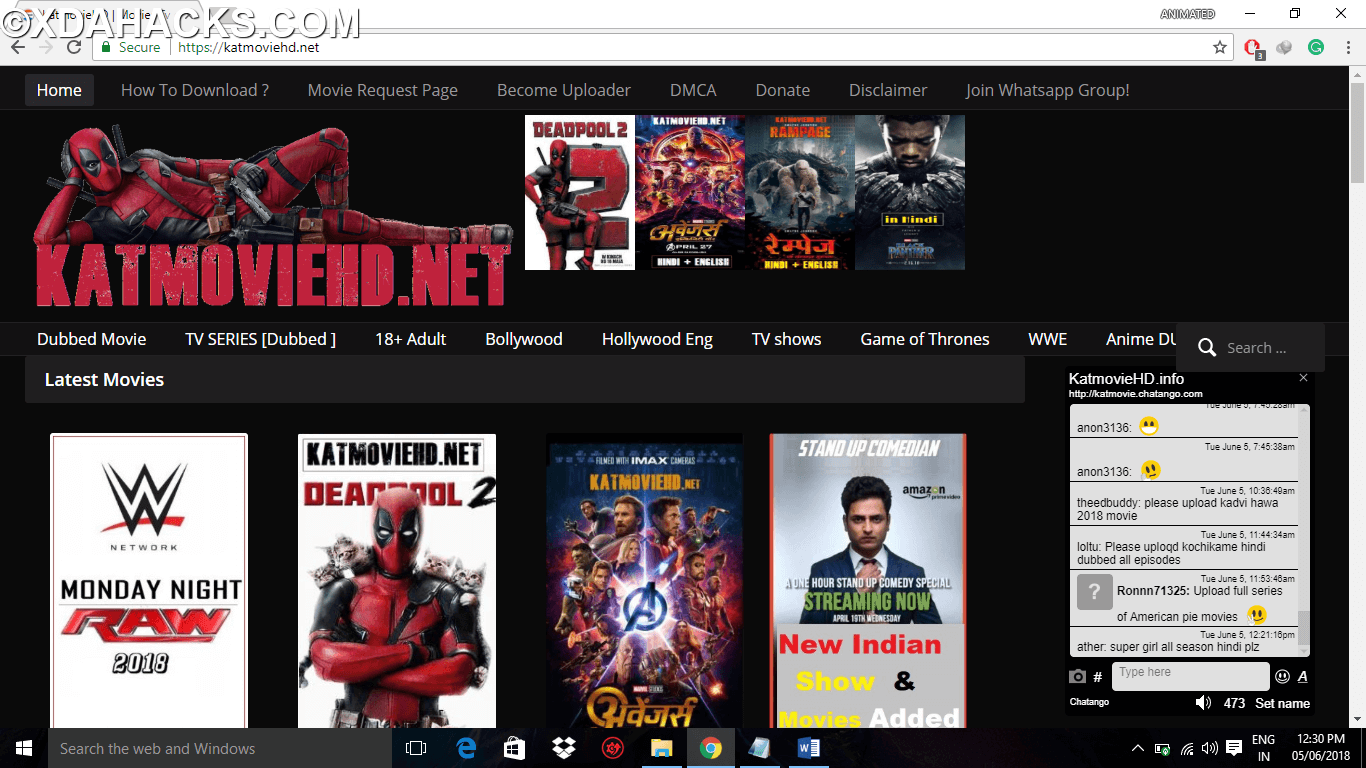1366x768 pixels.
Task: Open the WWE category
Action: point(1048,339)
